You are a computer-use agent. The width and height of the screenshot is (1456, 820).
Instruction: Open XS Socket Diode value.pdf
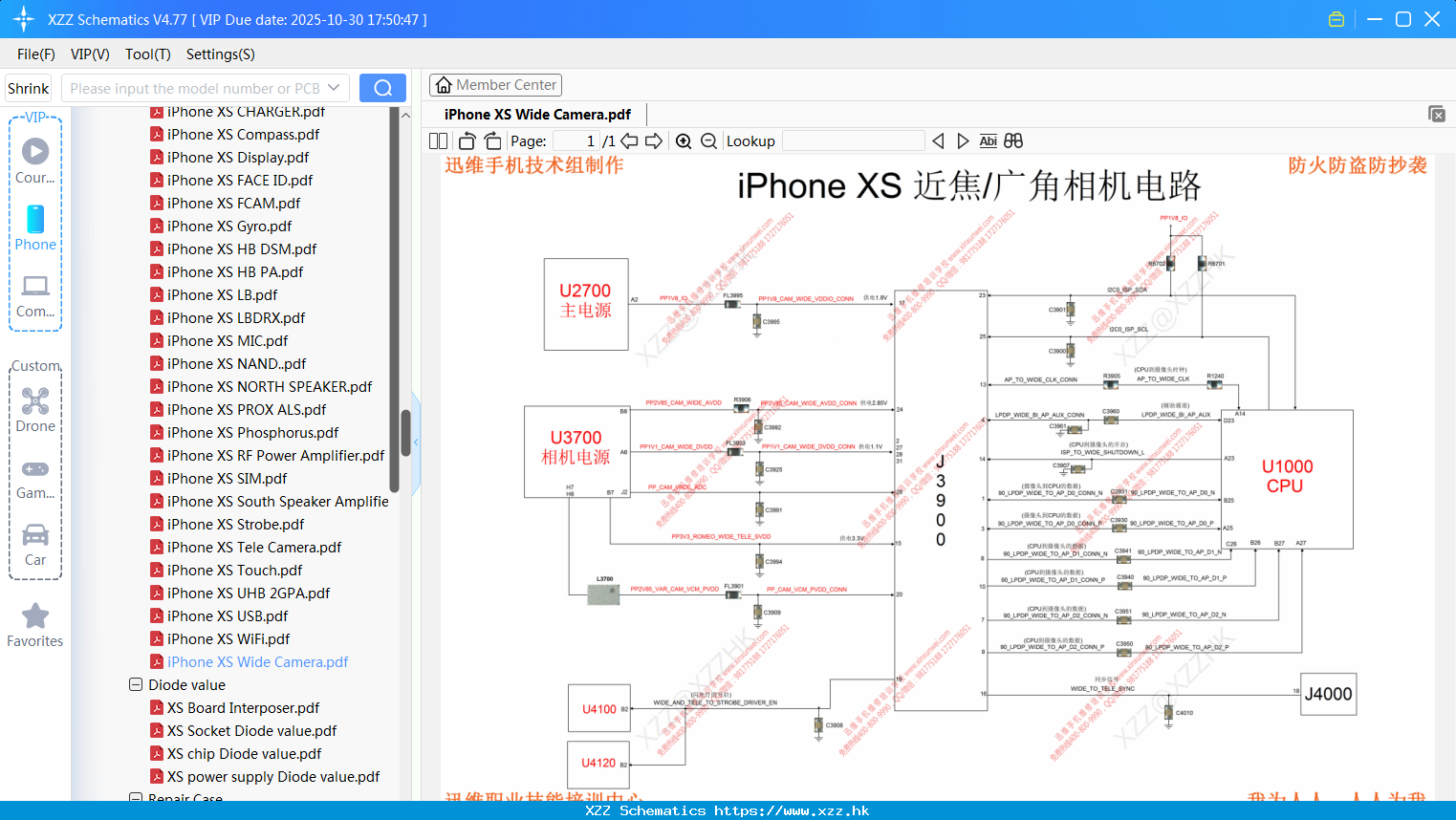click(251, 731)
